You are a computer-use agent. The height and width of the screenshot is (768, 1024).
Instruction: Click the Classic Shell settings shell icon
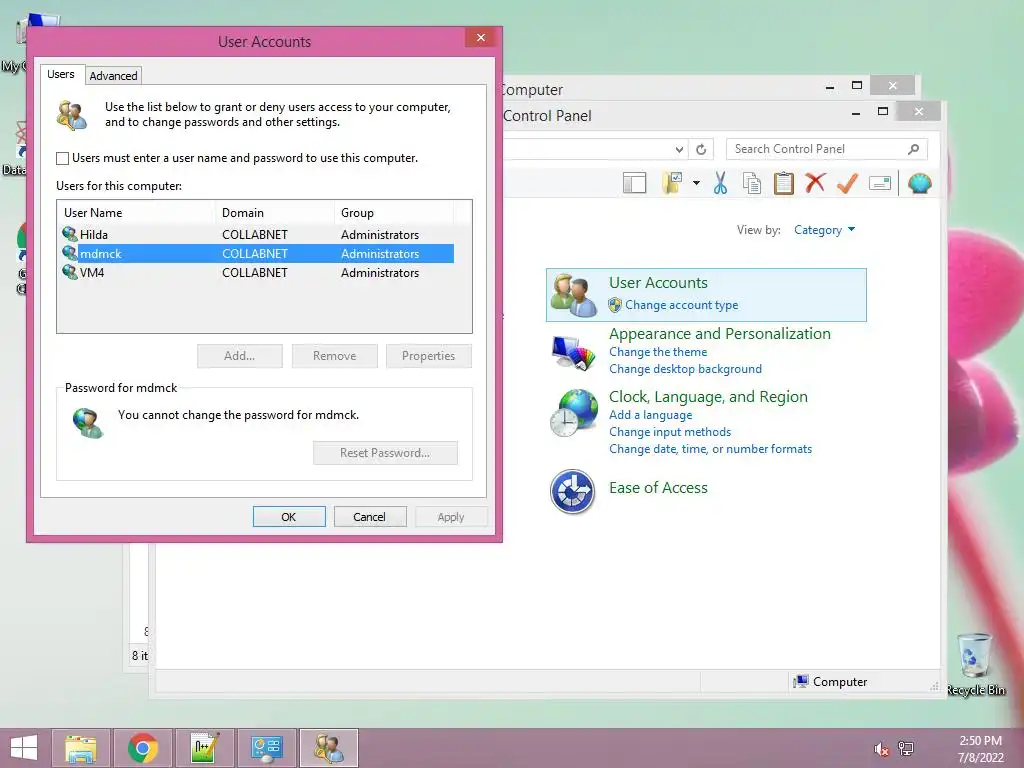point(920,184)
